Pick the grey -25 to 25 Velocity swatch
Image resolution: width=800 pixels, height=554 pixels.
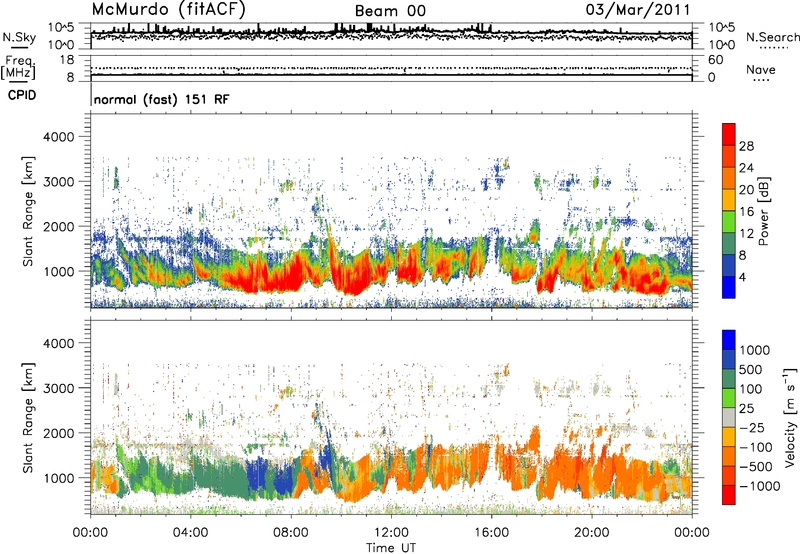point(729,417)
